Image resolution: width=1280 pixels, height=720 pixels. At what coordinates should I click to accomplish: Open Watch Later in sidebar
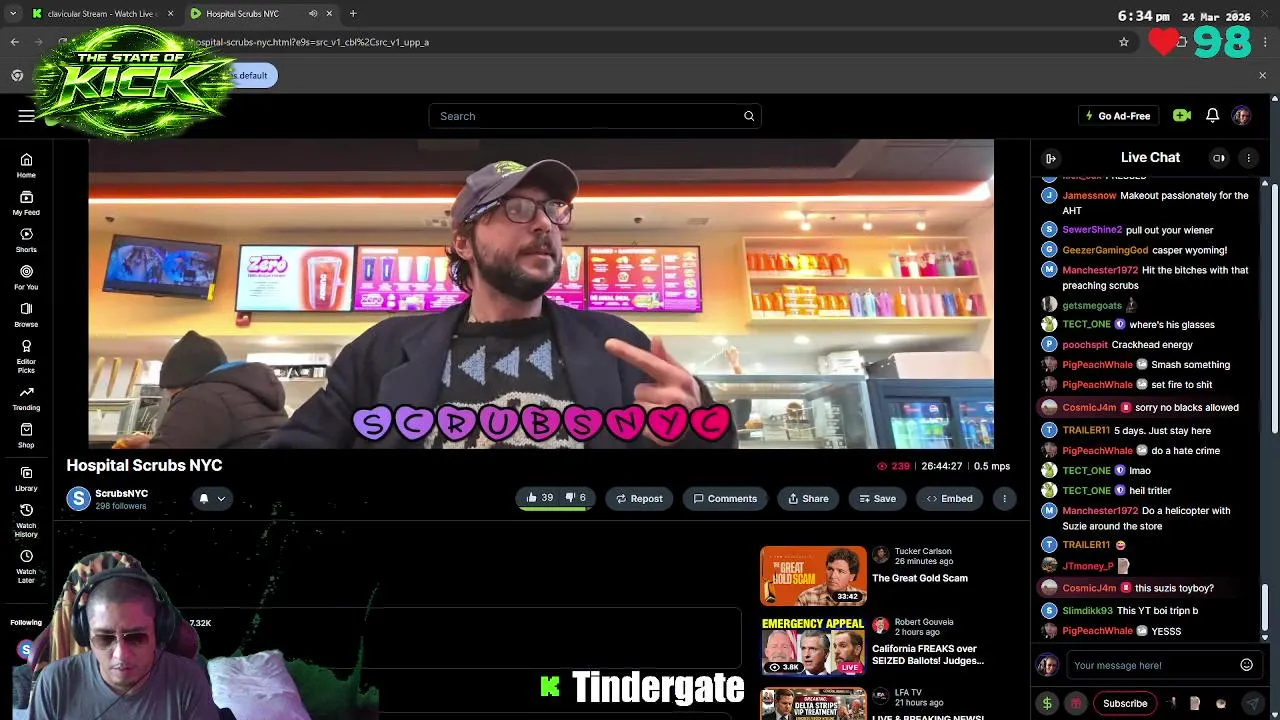point(26,566)
